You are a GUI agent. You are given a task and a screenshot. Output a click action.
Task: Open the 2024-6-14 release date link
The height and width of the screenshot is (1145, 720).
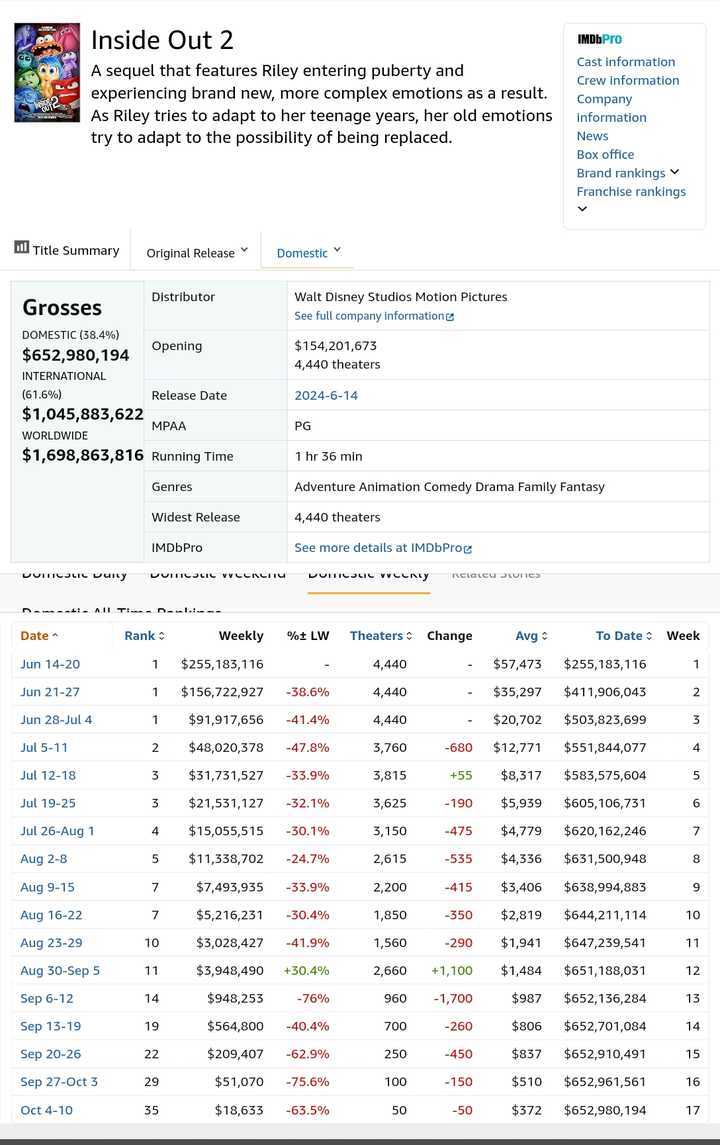pyautogui.click(x=326, y=395)
